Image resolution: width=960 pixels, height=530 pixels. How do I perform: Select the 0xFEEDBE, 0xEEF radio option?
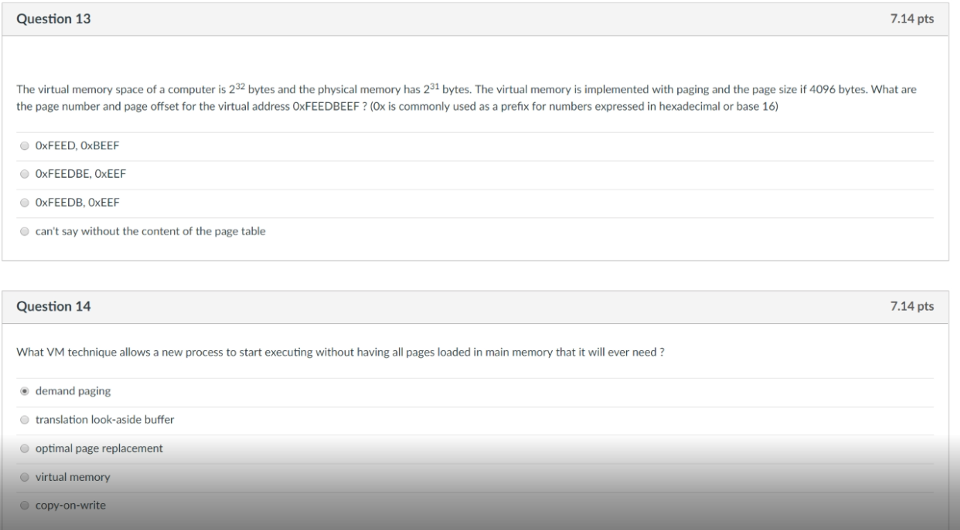24,174
